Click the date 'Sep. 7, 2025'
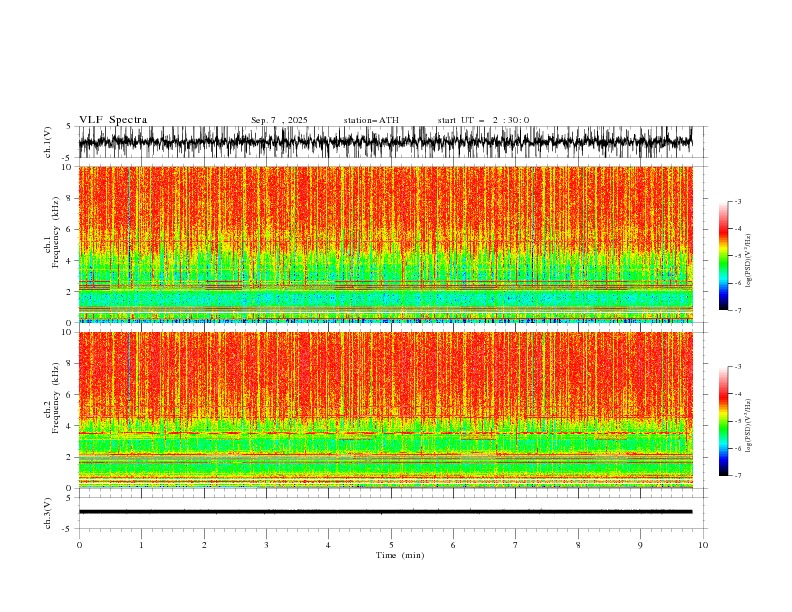This screenshot has width=792, height=612. [x=279, y=120]
